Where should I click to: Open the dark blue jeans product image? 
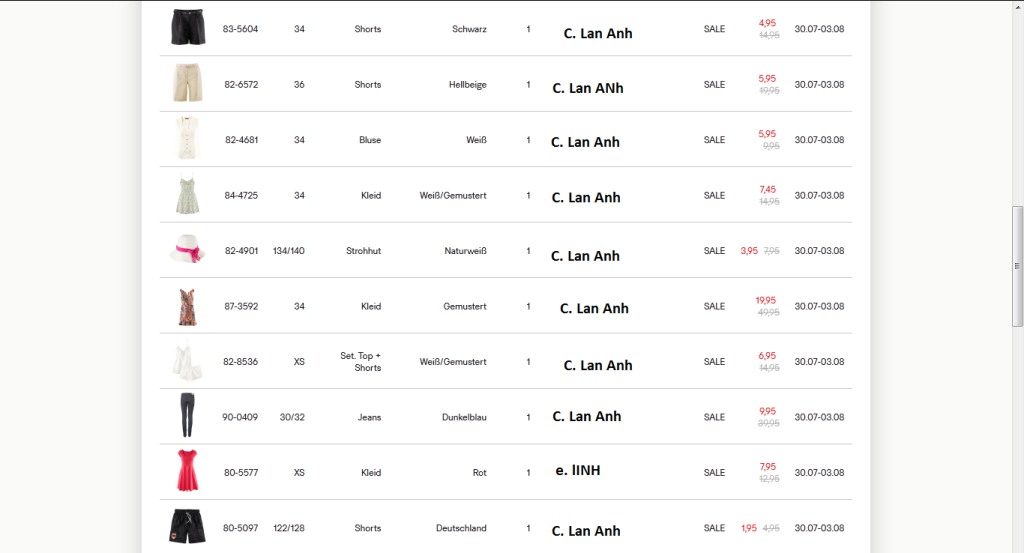coord(187,416)
